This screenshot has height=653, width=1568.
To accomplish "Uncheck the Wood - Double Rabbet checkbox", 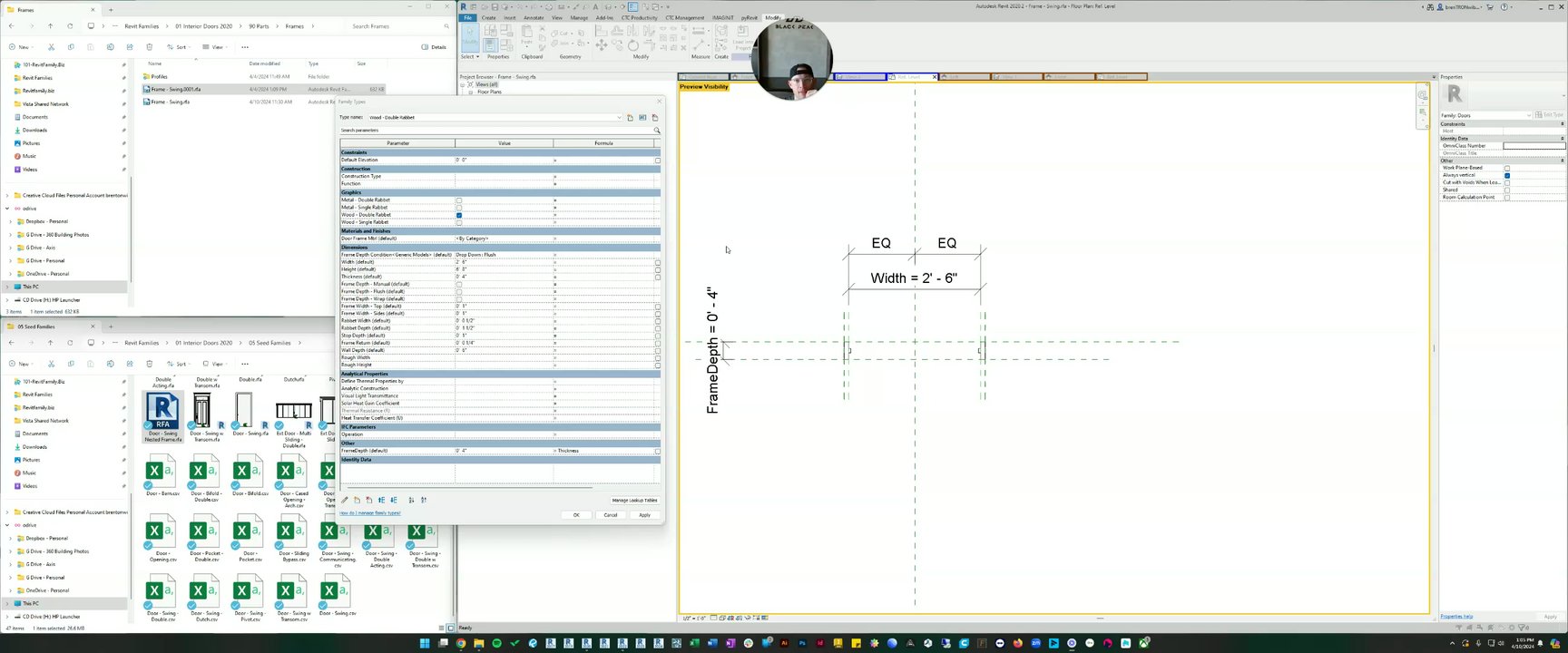I will pyautogui.click(x=459, y=215).
